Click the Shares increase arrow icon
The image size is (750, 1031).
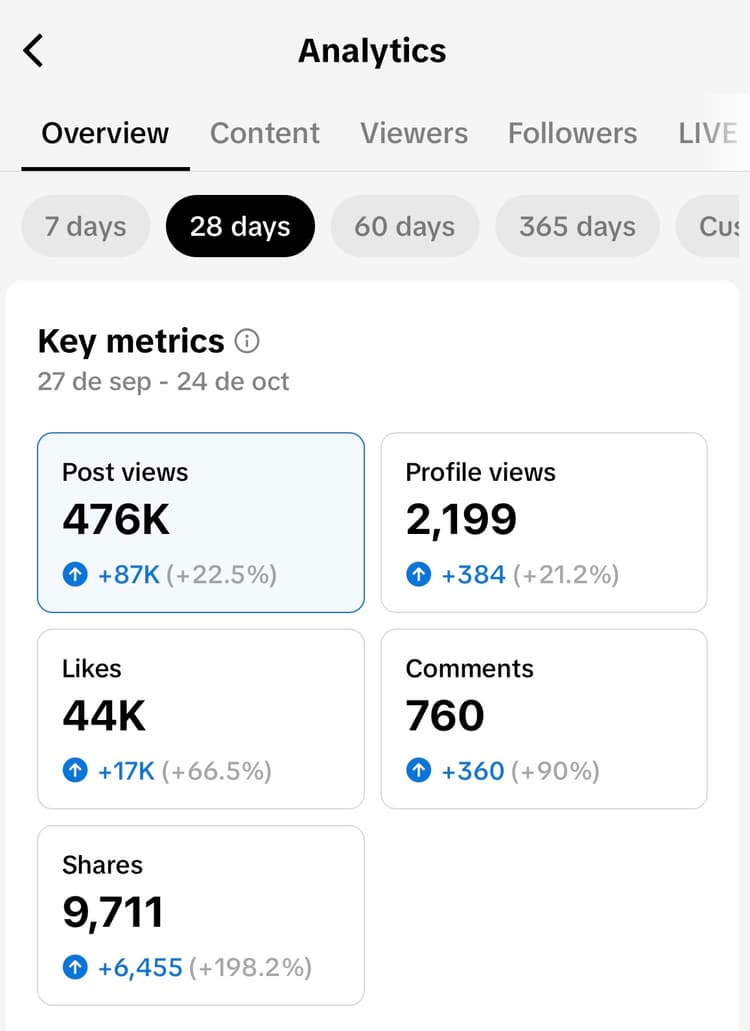click(x=75, y=967)
